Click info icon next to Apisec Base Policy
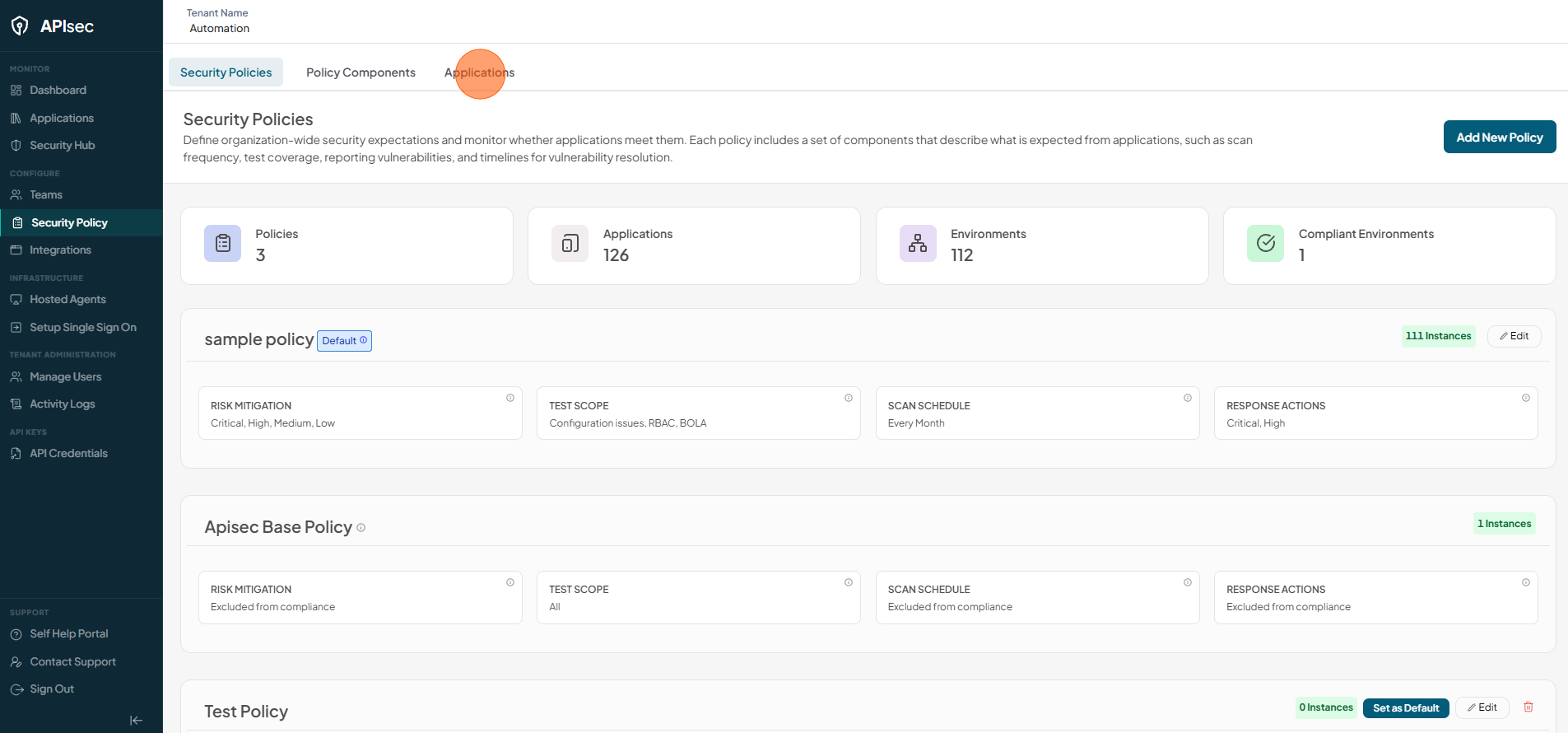This screenshot has width=1568, height=733. [361, 528]
